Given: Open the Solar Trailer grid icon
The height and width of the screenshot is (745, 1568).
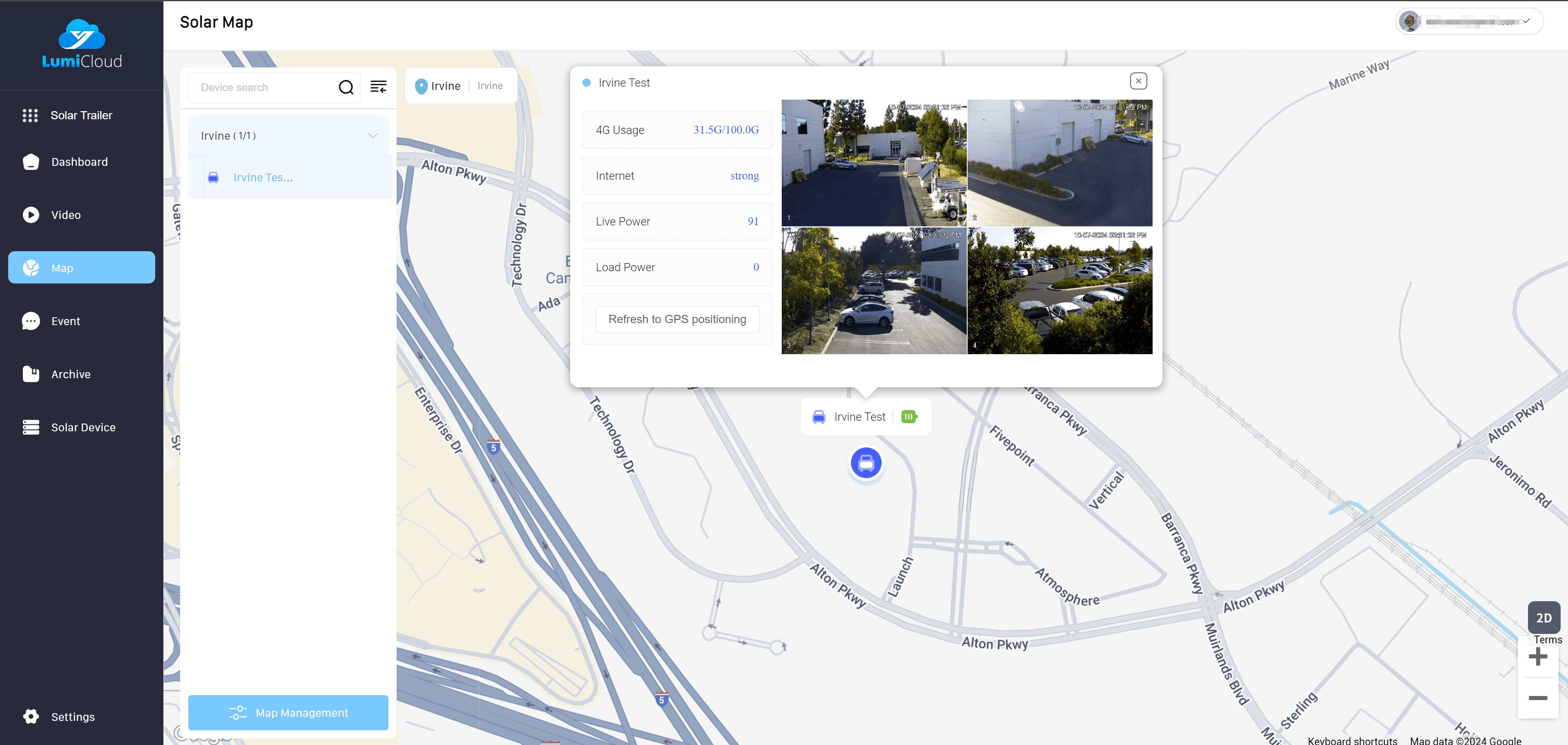Looking at the screenshot, I should [31, 115].
